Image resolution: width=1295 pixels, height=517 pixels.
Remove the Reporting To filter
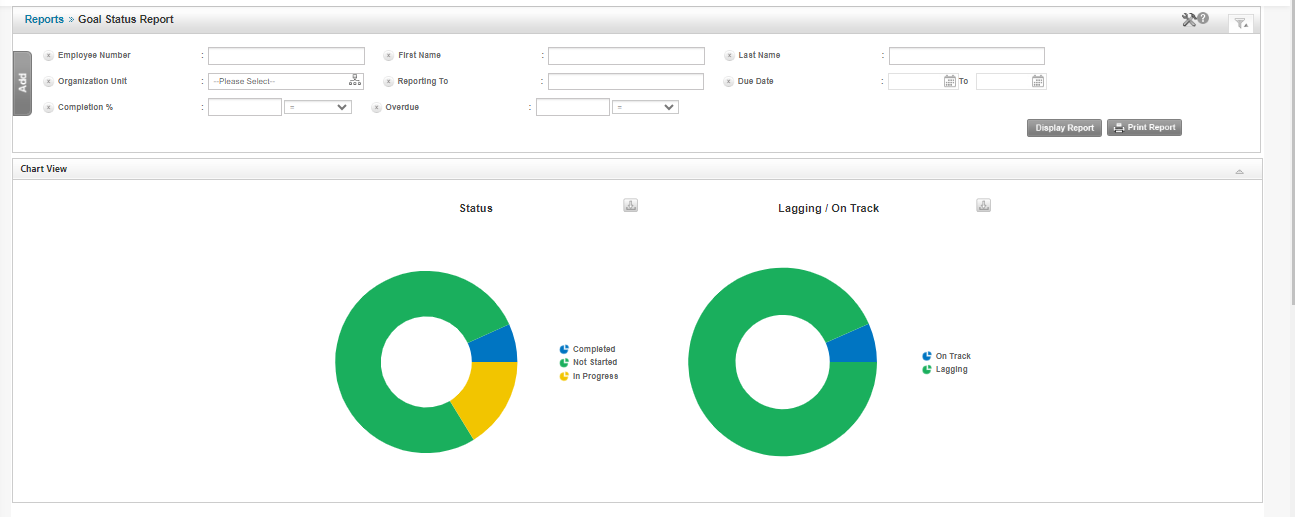(x=388, y=82)
